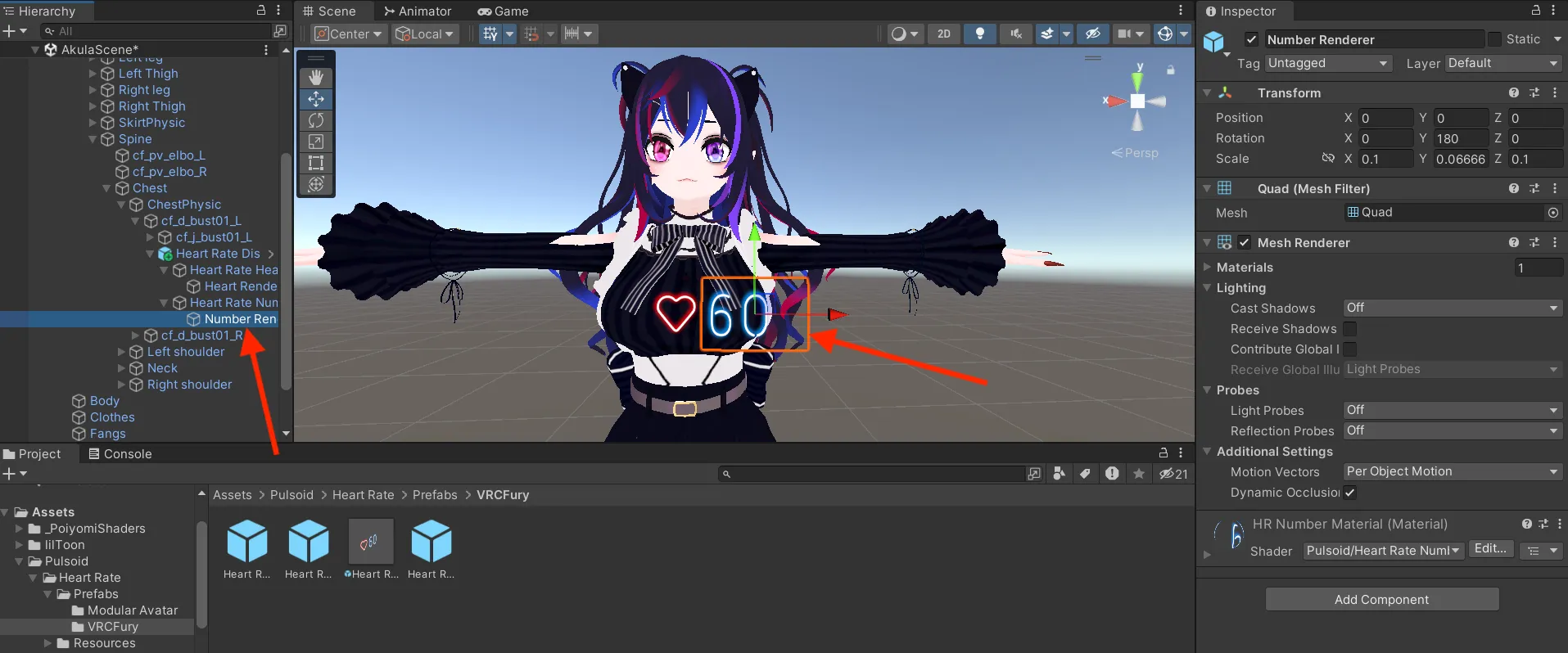Open the Quad mesh object picker

(1553, 213)
